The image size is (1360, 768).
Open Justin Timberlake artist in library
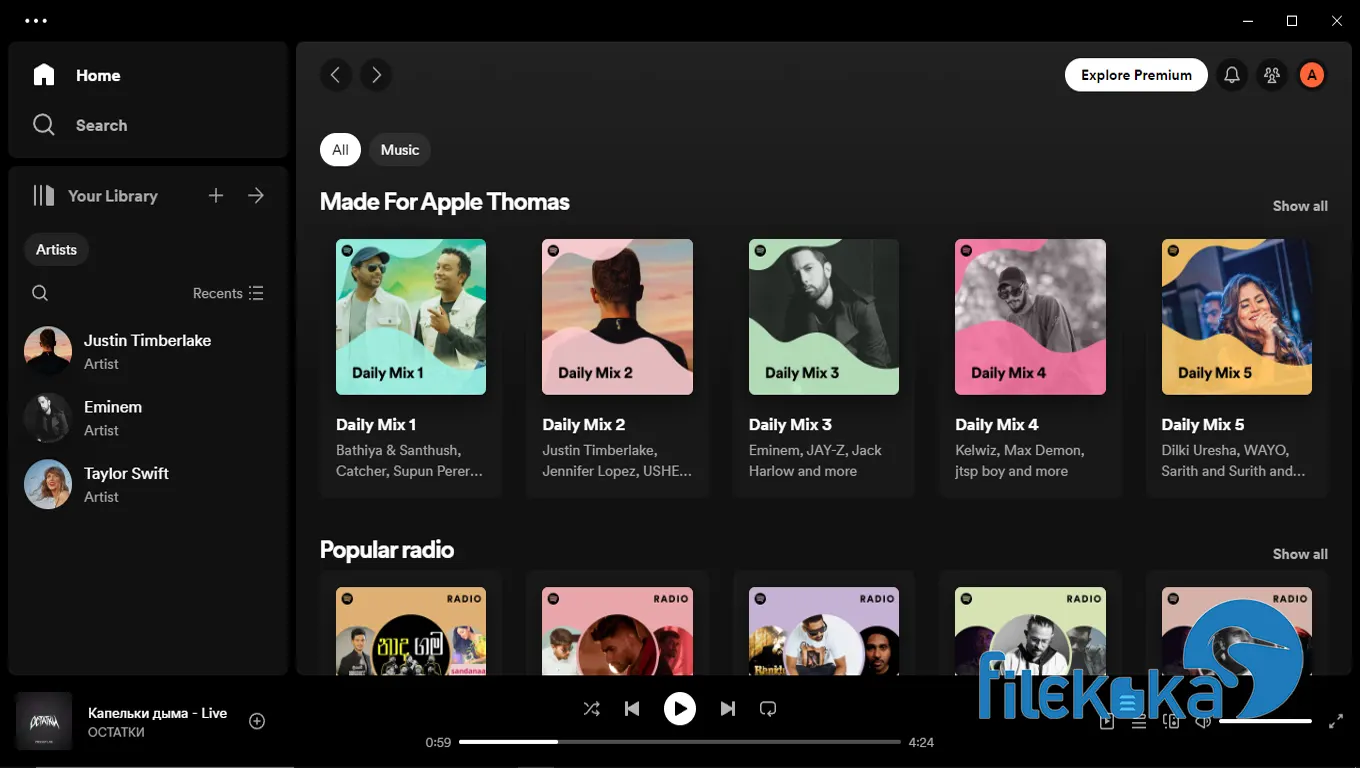point(148,351)
